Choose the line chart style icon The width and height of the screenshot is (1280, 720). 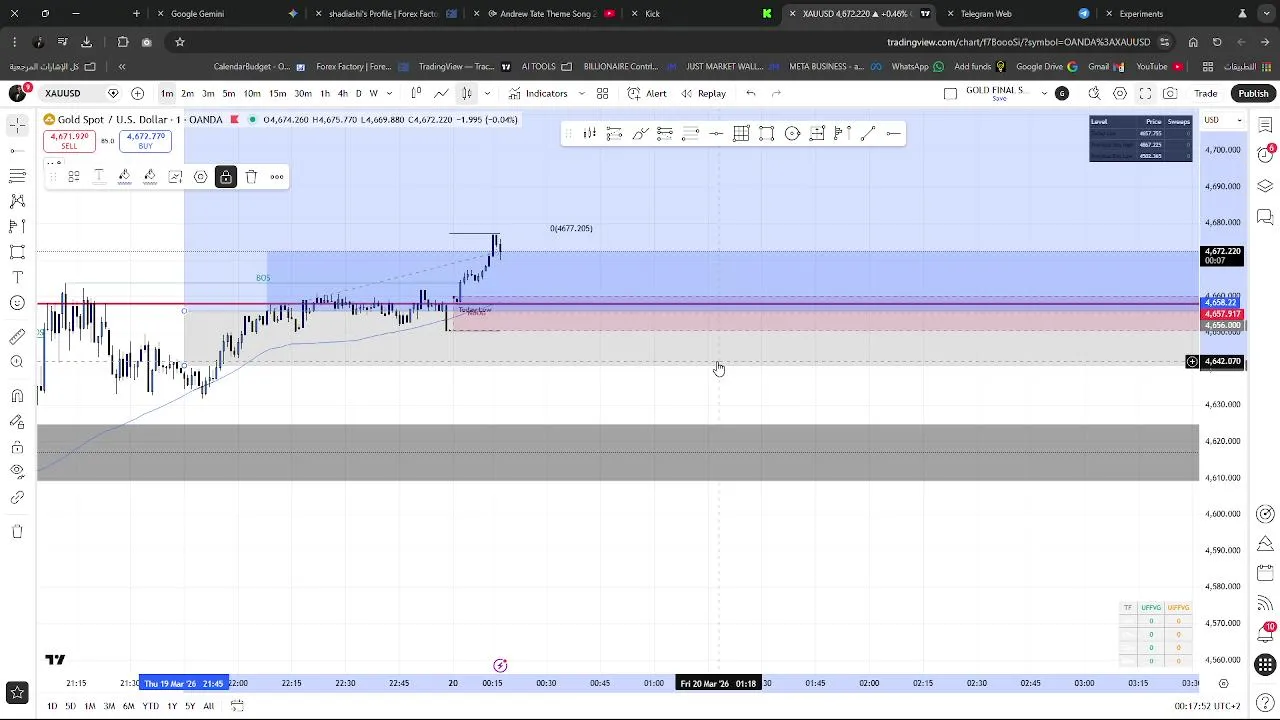tap(441, 93)
